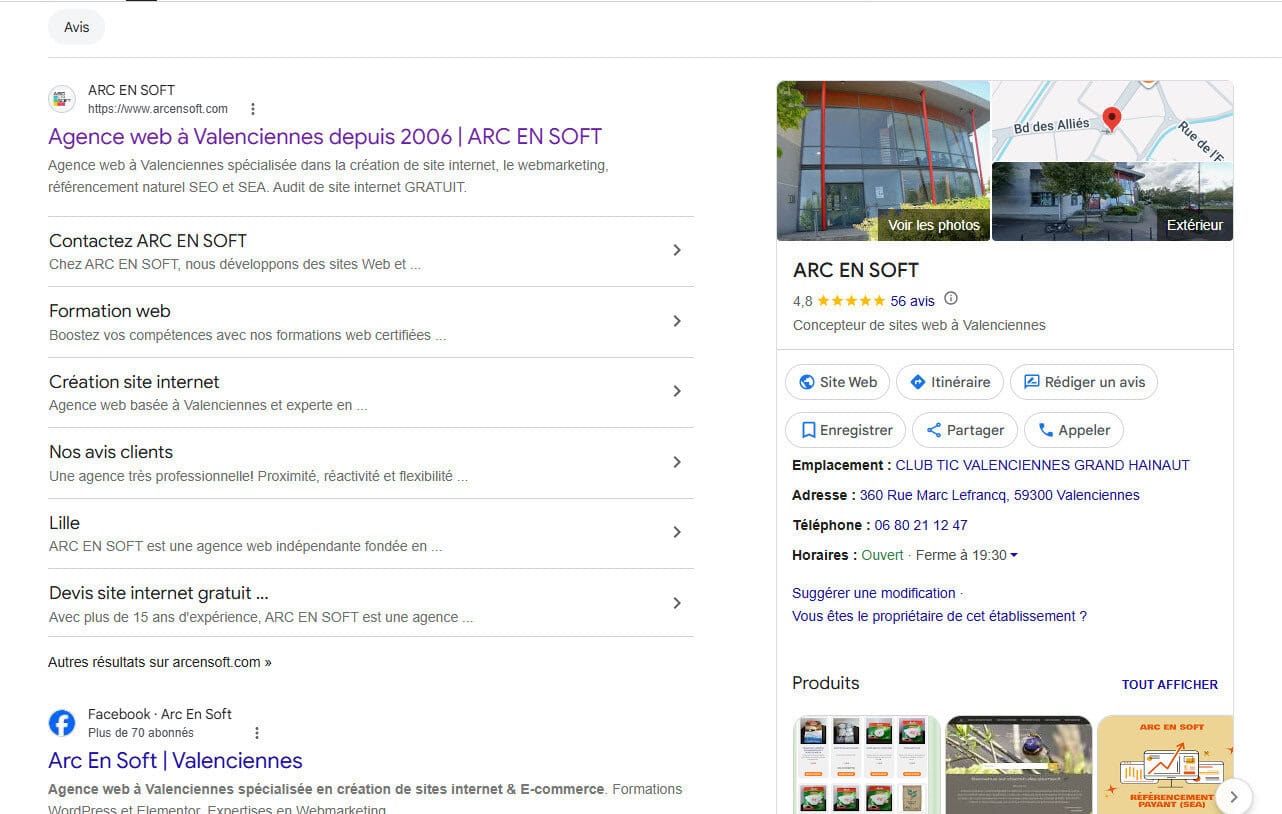Save the business with Enregistrer

[x=846, y=430]
